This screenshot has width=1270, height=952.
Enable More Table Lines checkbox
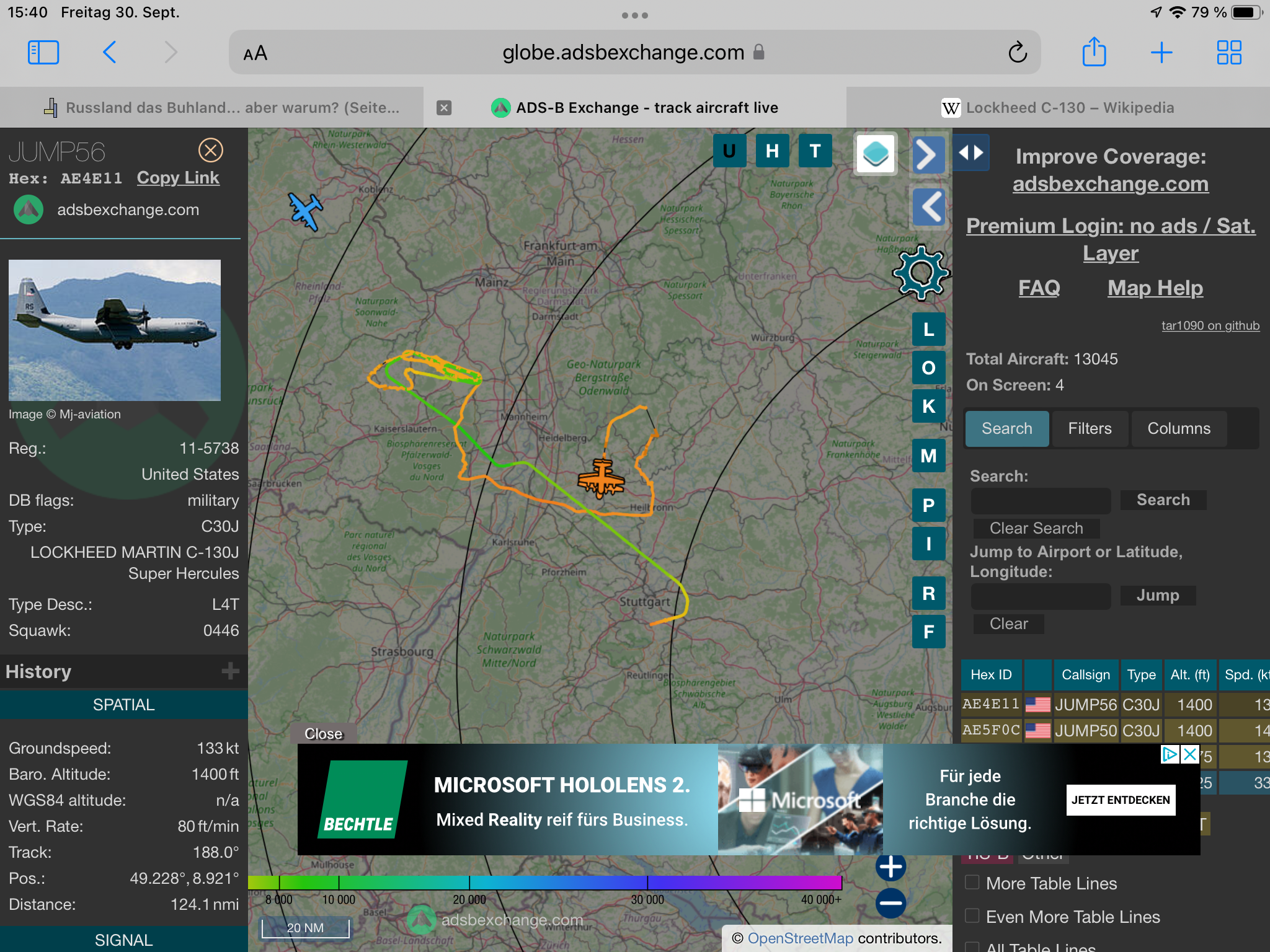click(972, 883)
